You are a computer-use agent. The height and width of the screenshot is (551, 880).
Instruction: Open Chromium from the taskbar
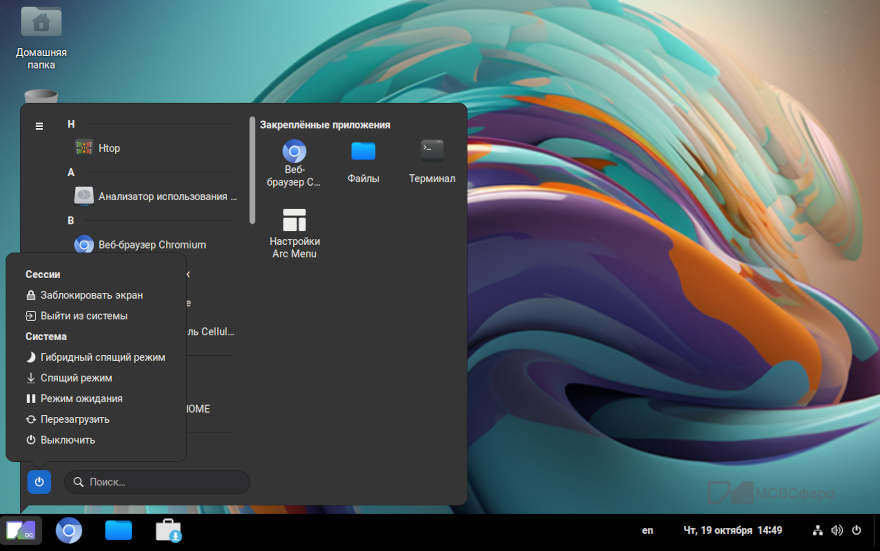[69, 531]
